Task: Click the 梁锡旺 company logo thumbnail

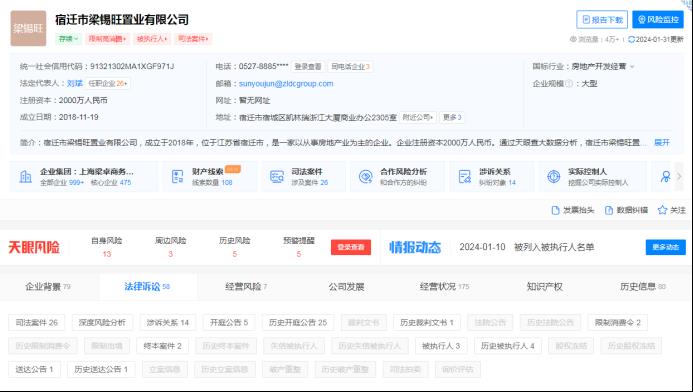Action: click(x=28, y=29)
